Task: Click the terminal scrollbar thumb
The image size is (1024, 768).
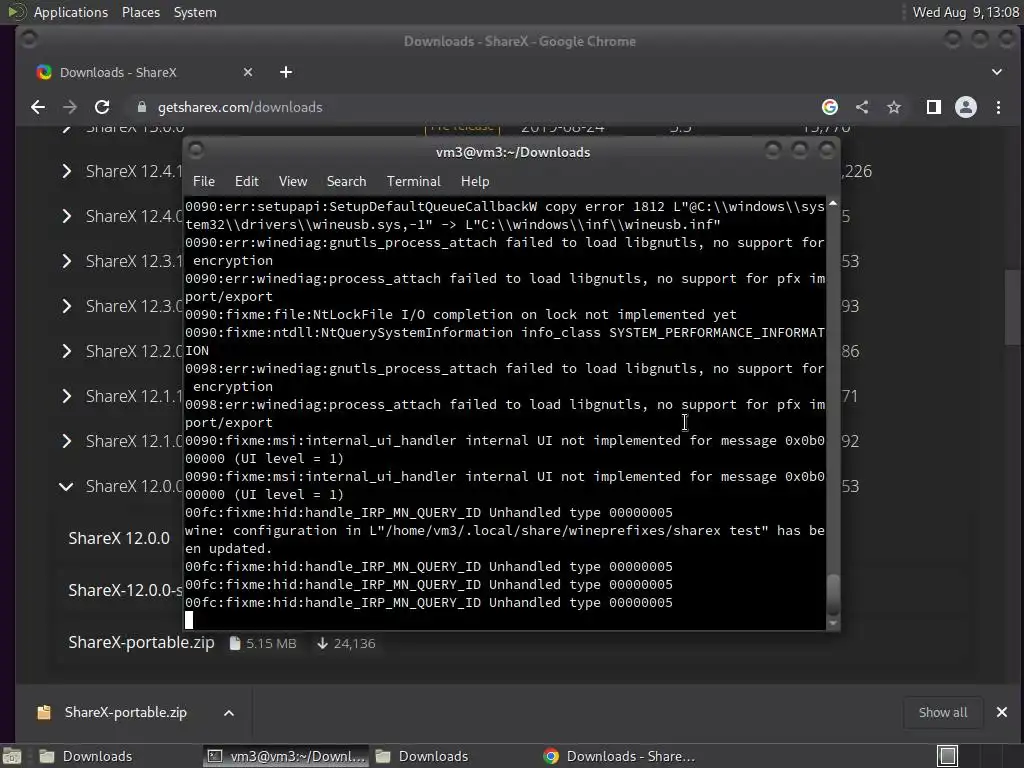Action: tap(833, 594)
